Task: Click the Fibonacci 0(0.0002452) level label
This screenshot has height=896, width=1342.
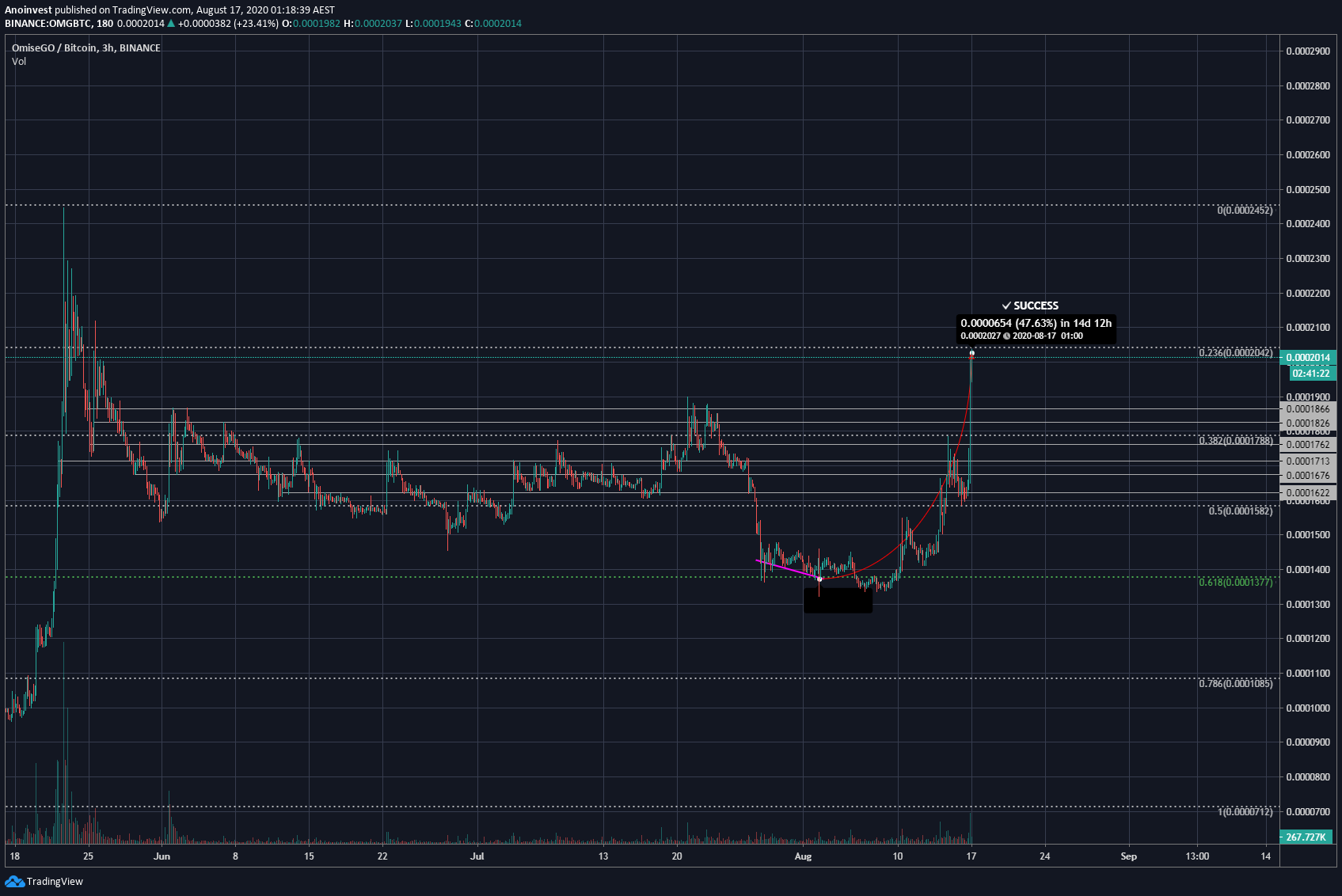Action: pyautogui.click(x=1245, y=211)
